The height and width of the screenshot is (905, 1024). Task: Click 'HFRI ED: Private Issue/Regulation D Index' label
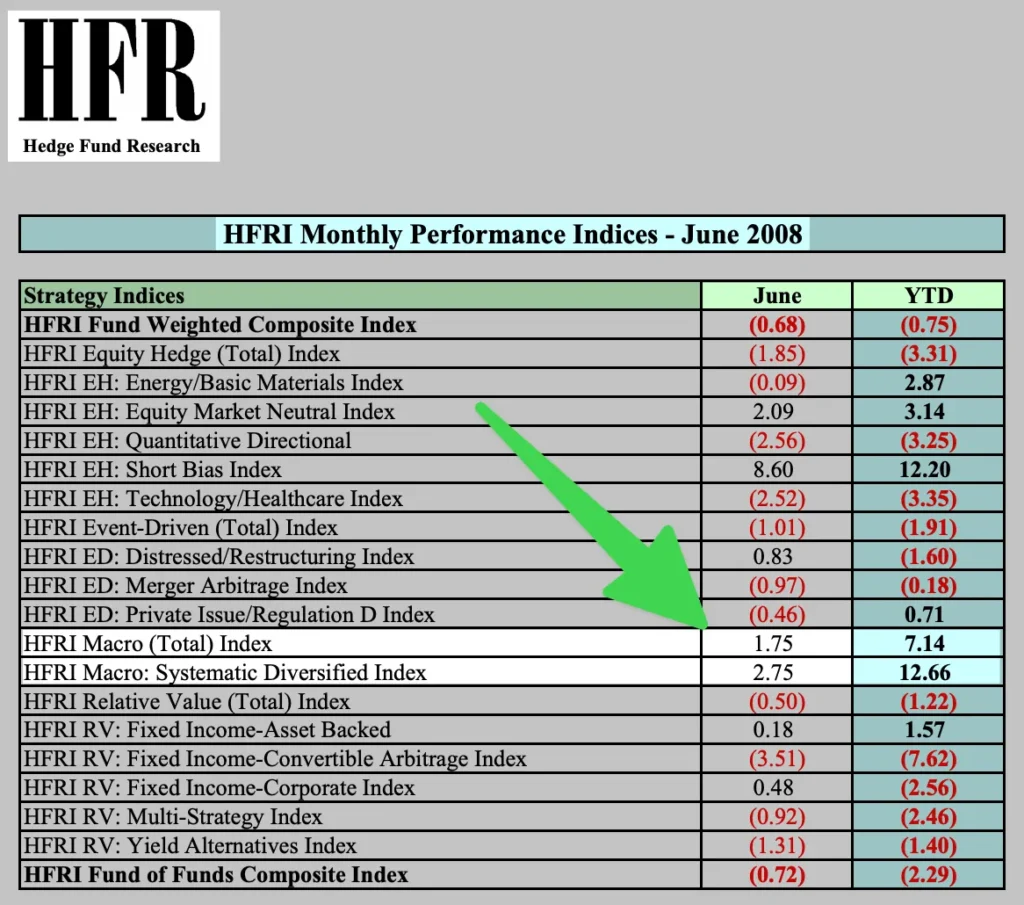(x=229, y=614)
